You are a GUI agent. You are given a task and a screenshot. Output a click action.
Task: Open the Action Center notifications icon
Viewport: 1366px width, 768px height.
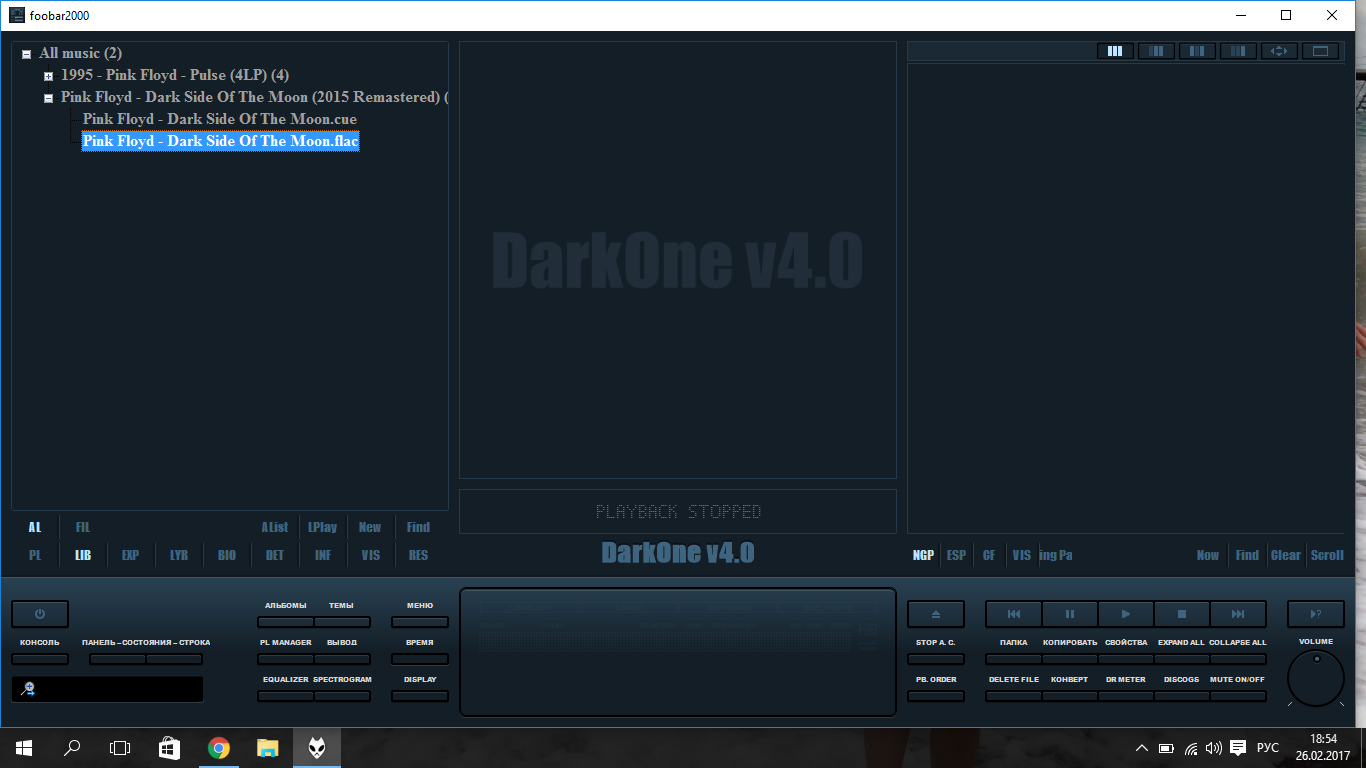click(1238, 748)
